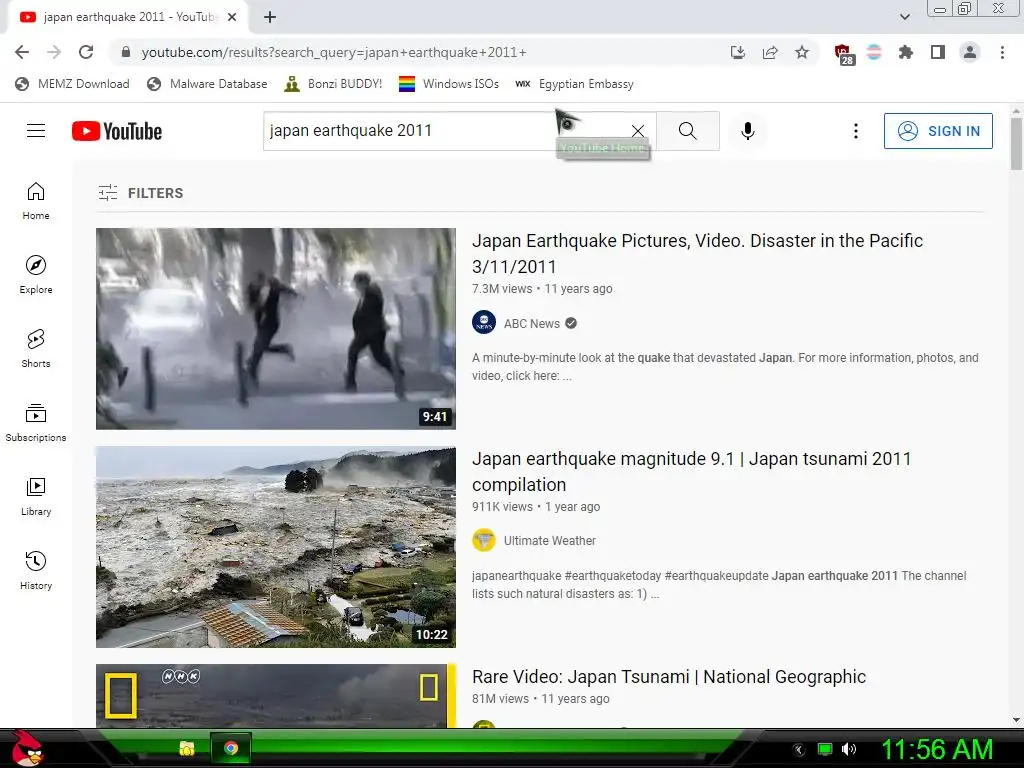Open the running men video thumbnail
This screenshot has width=1024, height=768.
[276, 328]
